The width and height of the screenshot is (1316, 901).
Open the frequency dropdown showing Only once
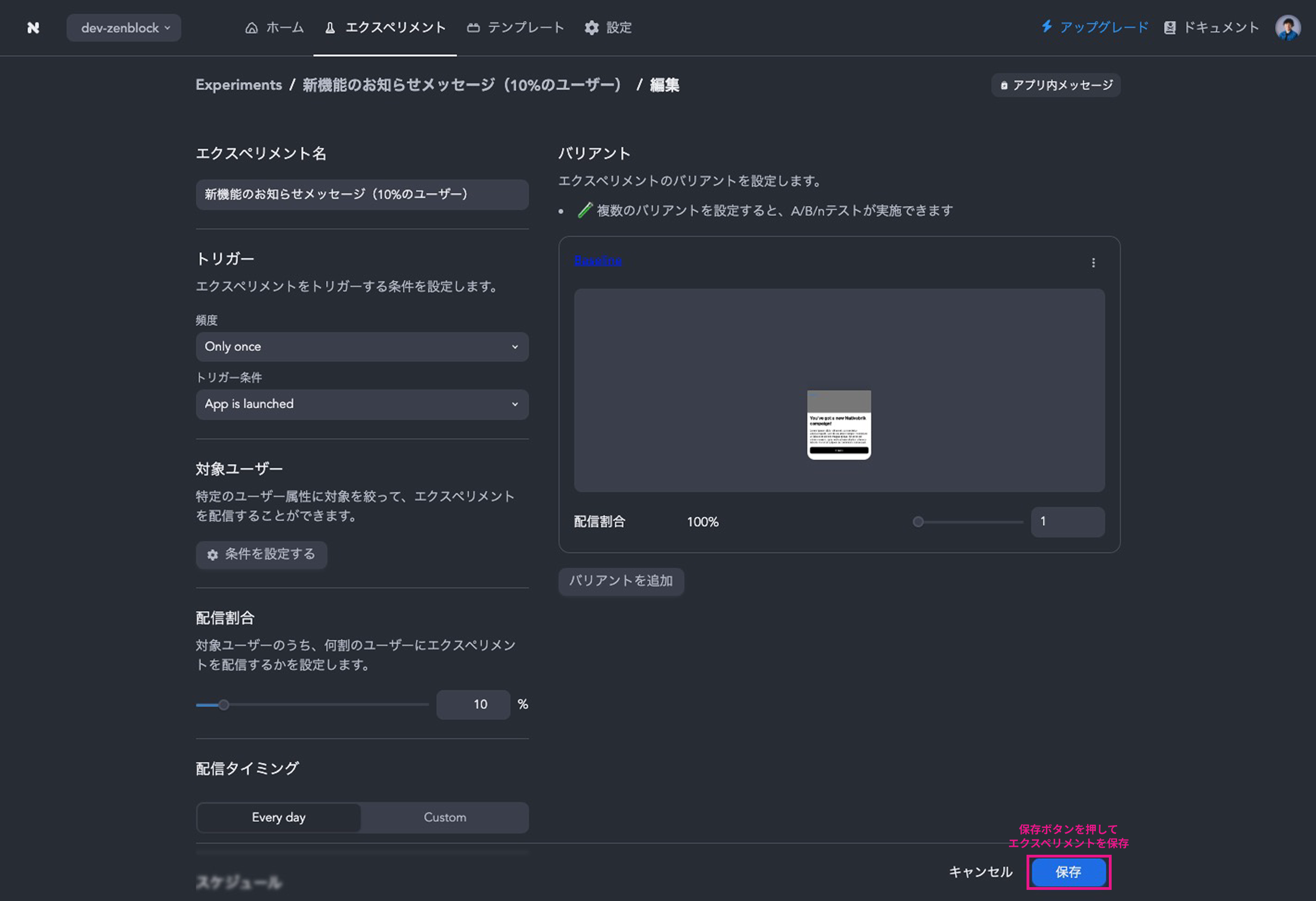[x=362, y=346]
